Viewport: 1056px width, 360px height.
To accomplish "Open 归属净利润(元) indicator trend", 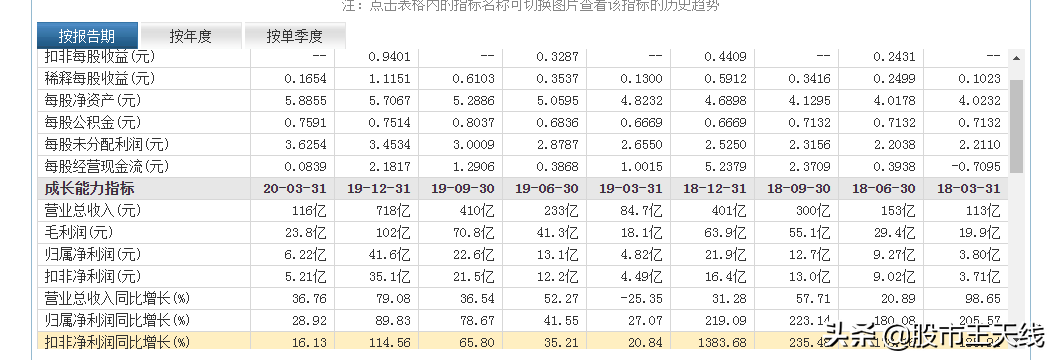I will (x=92, y=255).
